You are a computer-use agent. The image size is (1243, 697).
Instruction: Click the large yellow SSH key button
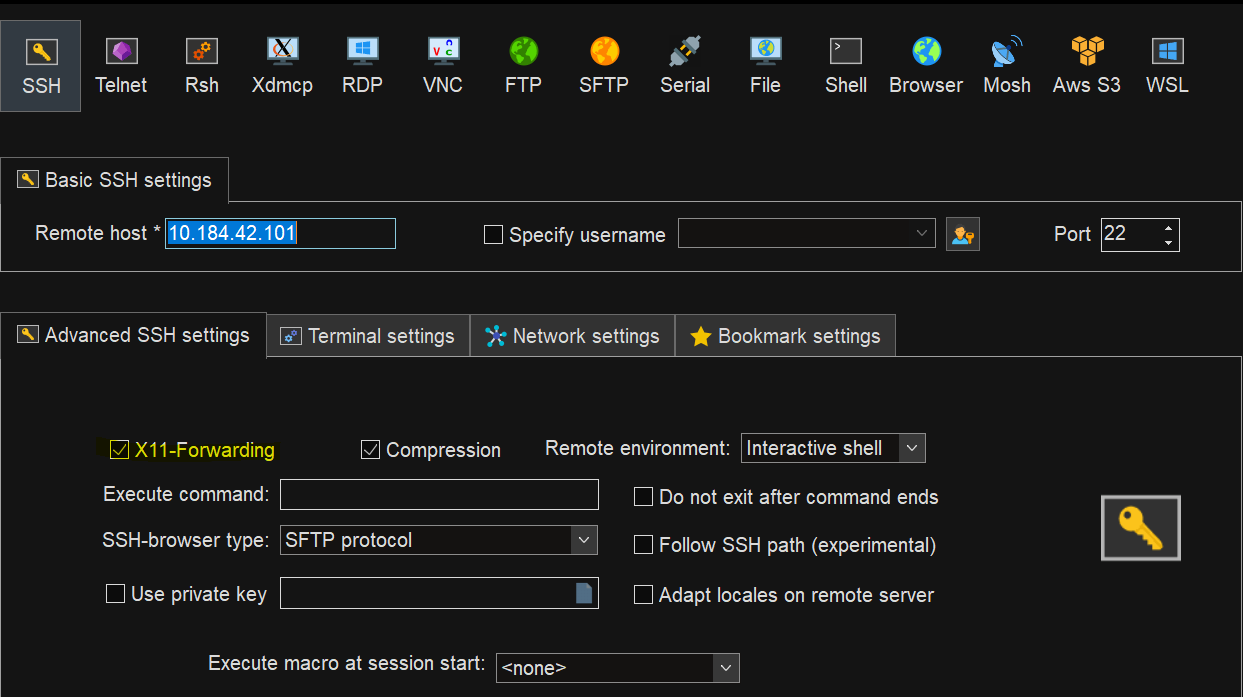tap(1140, 527)
